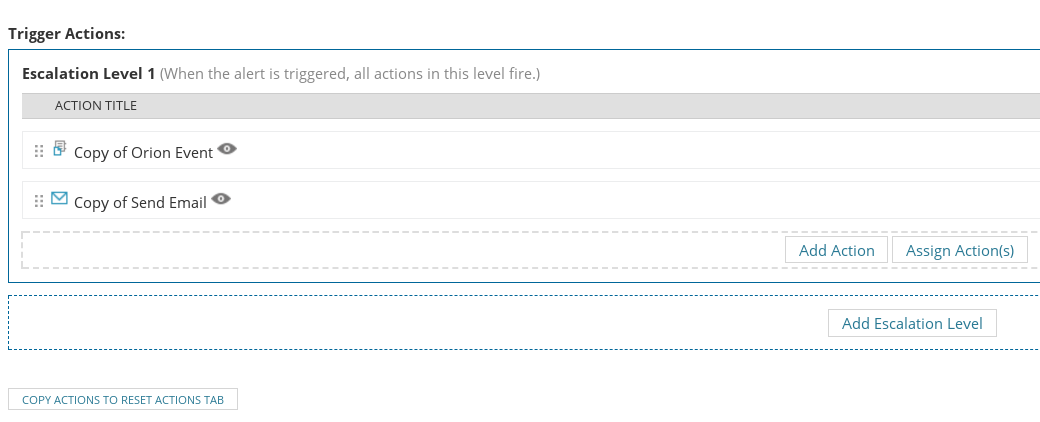Select the Copy of Orion Event row background

pyautogui.click(x=531, y=150)
